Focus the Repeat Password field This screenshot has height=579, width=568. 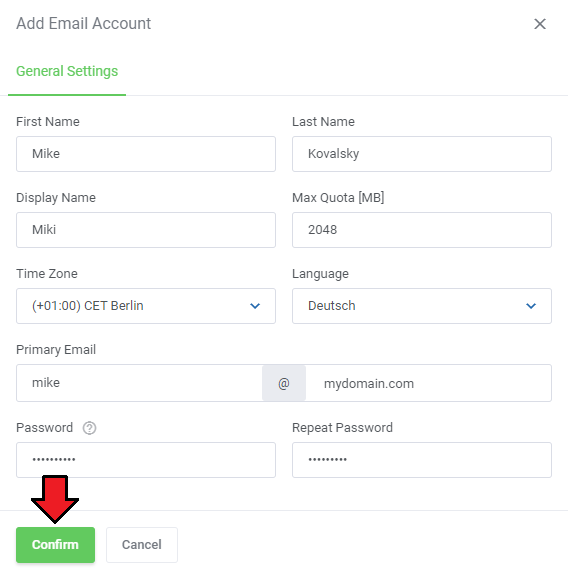pyautogui.click(x=422, y=460)
